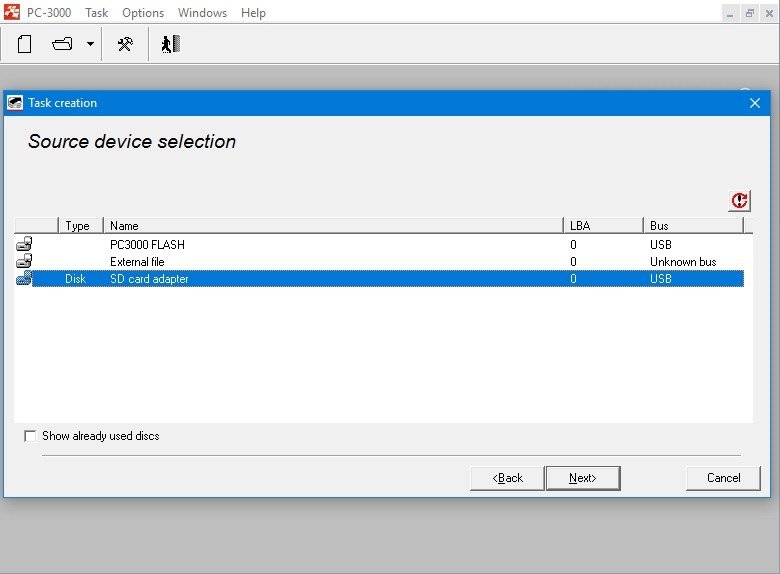
Task: Restore down the PC-3000 main window
Action: point(750,13)
